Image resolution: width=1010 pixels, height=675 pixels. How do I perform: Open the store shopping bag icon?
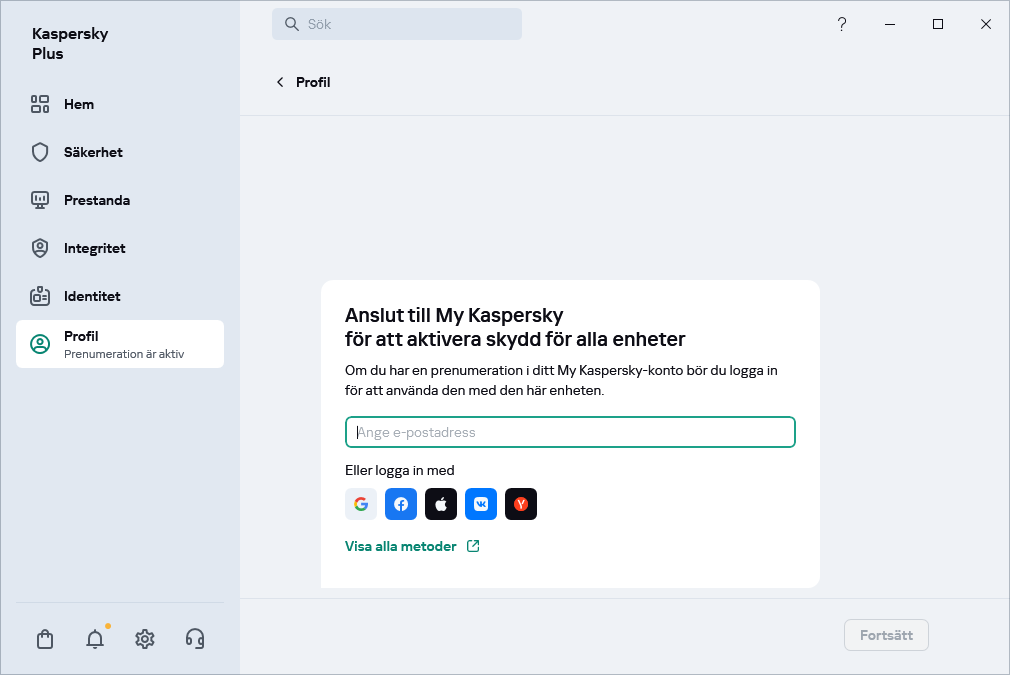(45, 639)
